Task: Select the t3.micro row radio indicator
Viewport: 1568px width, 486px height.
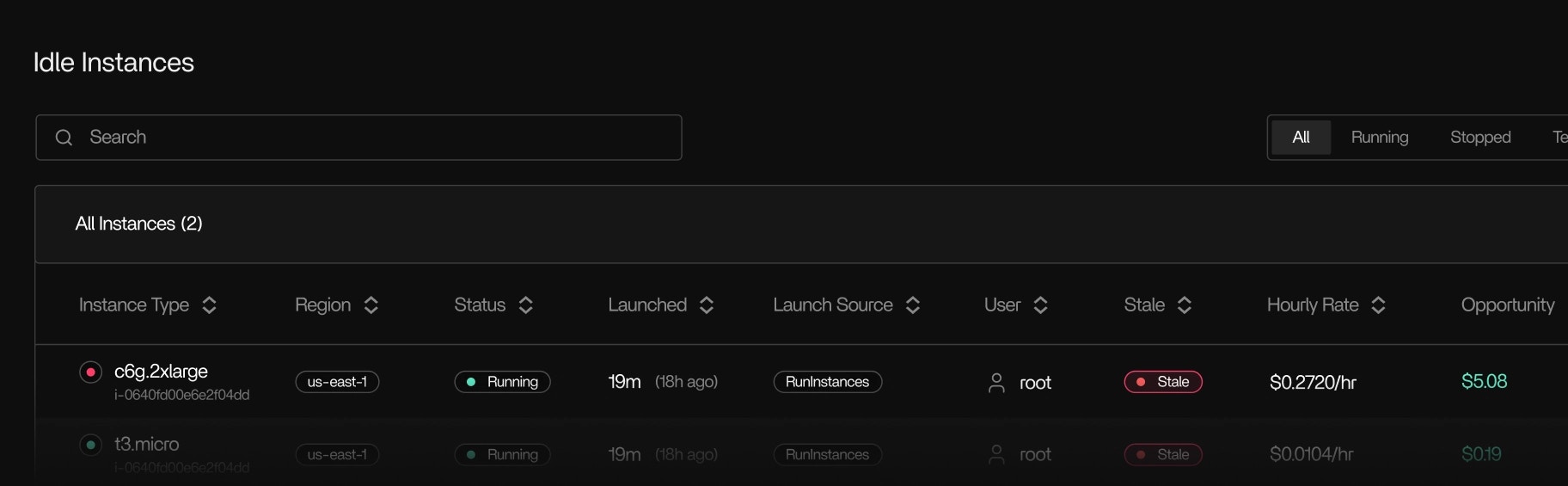Action: (90, 445)
